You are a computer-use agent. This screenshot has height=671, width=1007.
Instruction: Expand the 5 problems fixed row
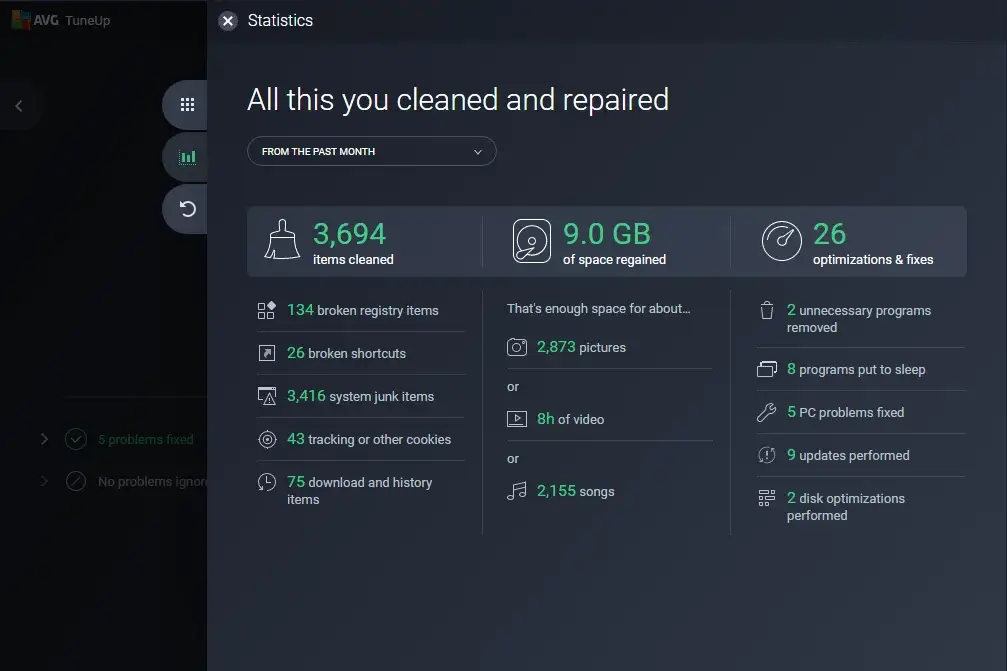44,439
